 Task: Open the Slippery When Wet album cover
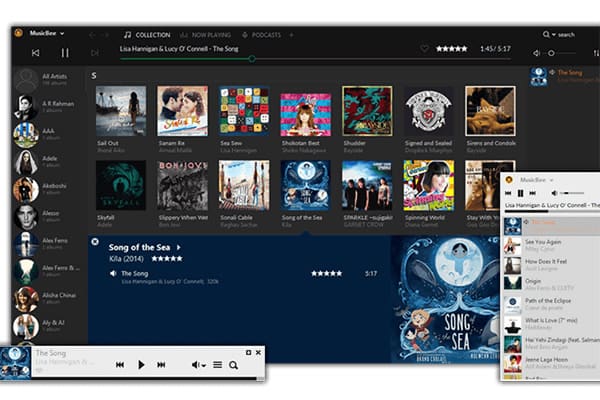pyautogui.click(x=183, y=185)
